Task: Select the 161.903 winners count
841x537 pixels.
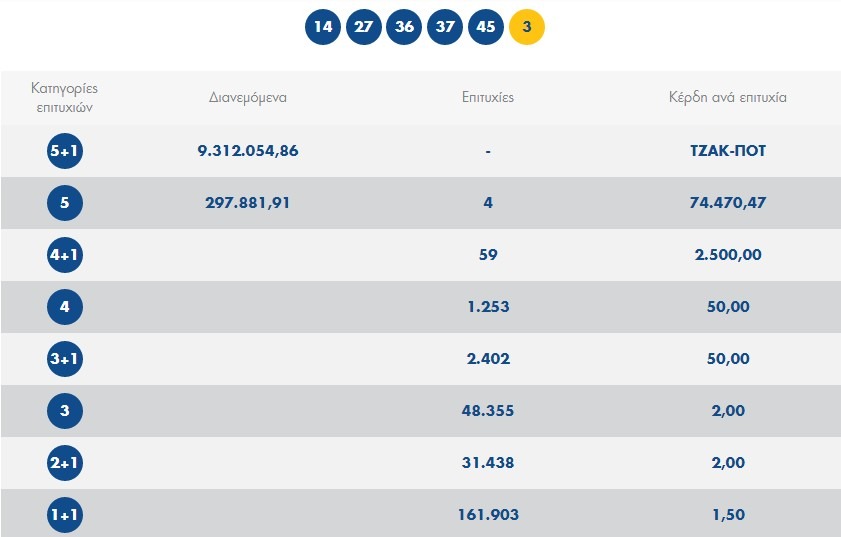Action: 488,515
